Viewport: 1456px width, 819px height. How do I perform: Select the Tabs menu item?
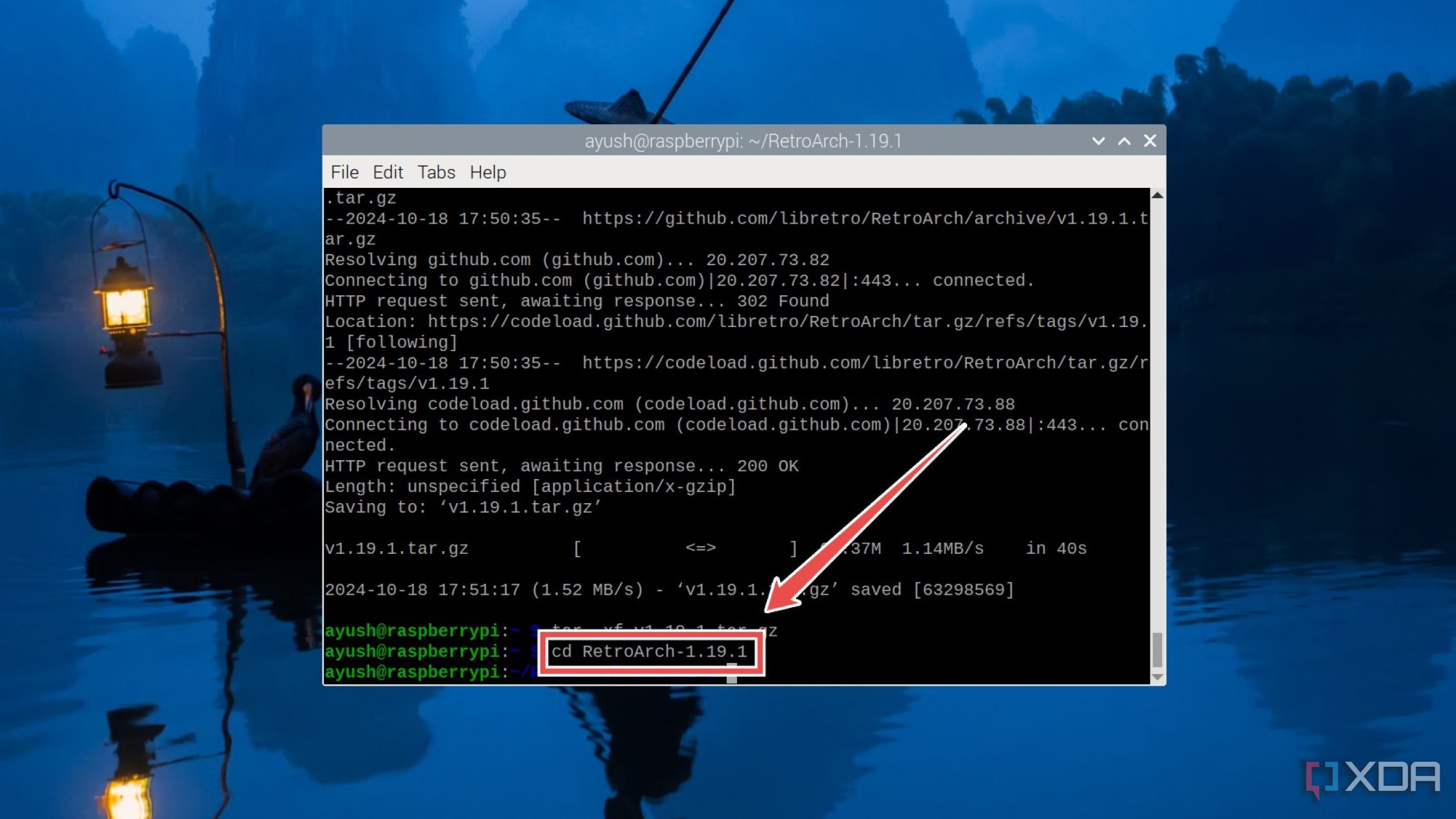[x=436, y=172]
